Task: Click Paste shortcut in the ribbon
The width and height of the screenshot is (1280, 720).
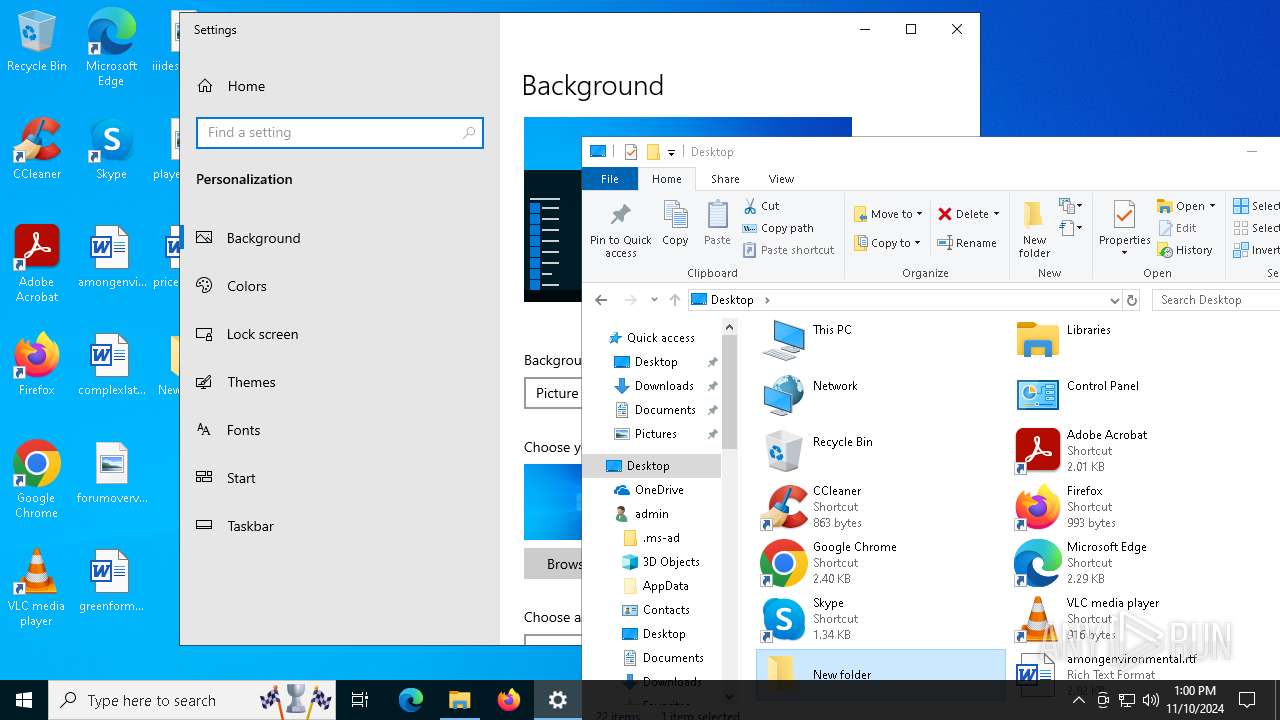Action: tap(788, 250)
